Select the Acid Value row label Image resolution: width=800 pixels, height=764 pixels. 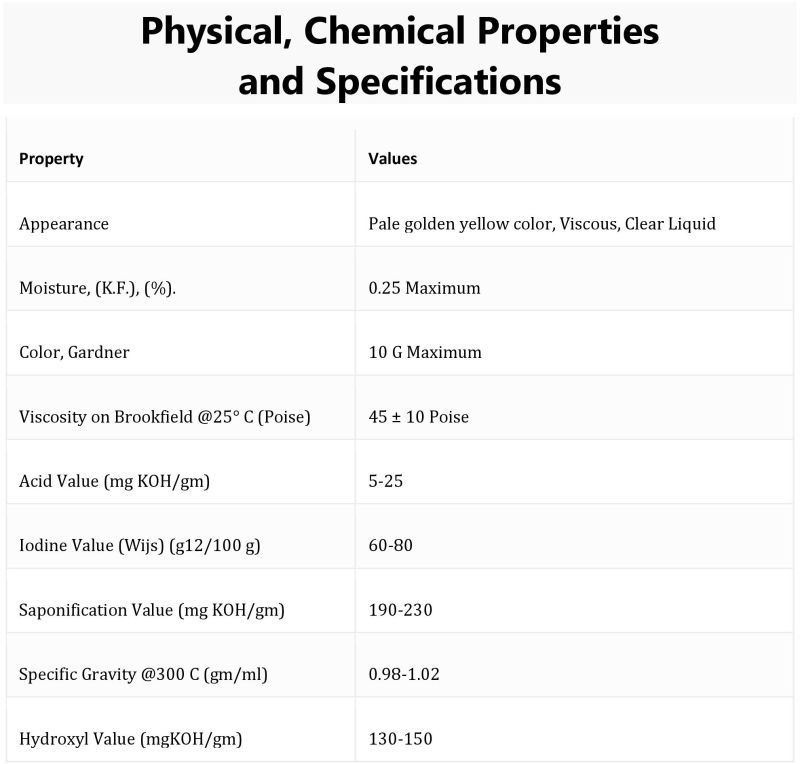[114, 481]
